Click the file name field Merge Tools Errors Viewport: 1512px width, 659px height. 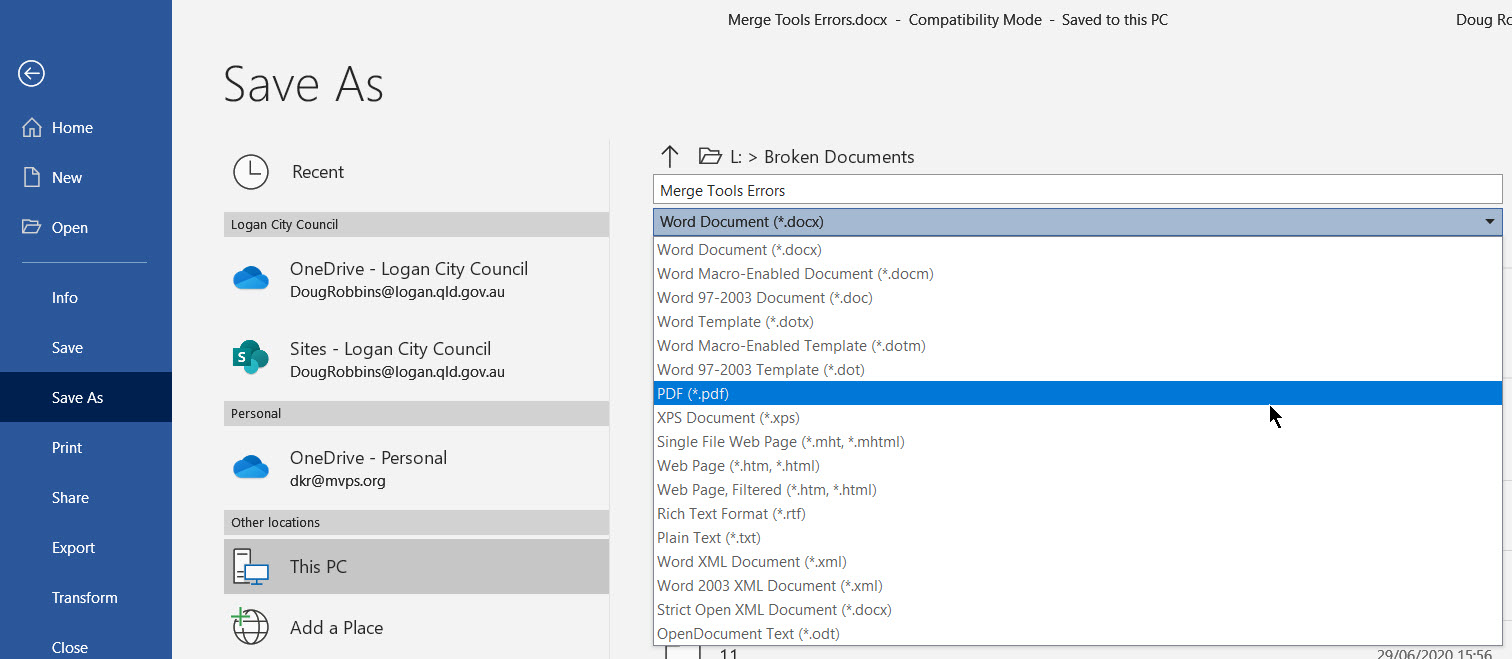(1077, 190)
